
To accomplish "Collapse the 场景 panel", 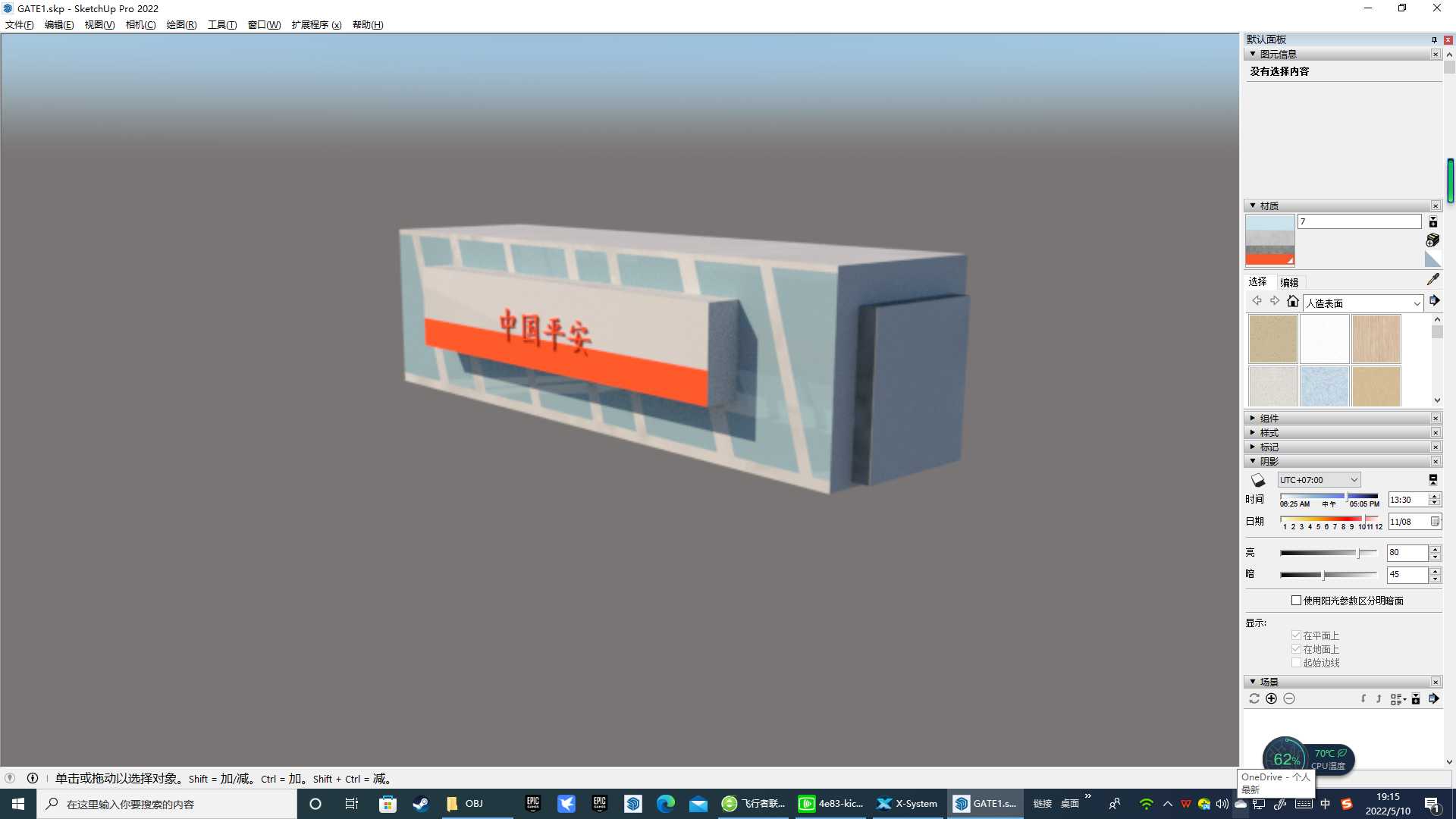I will pyautogui.click(x=1253, y=682).
